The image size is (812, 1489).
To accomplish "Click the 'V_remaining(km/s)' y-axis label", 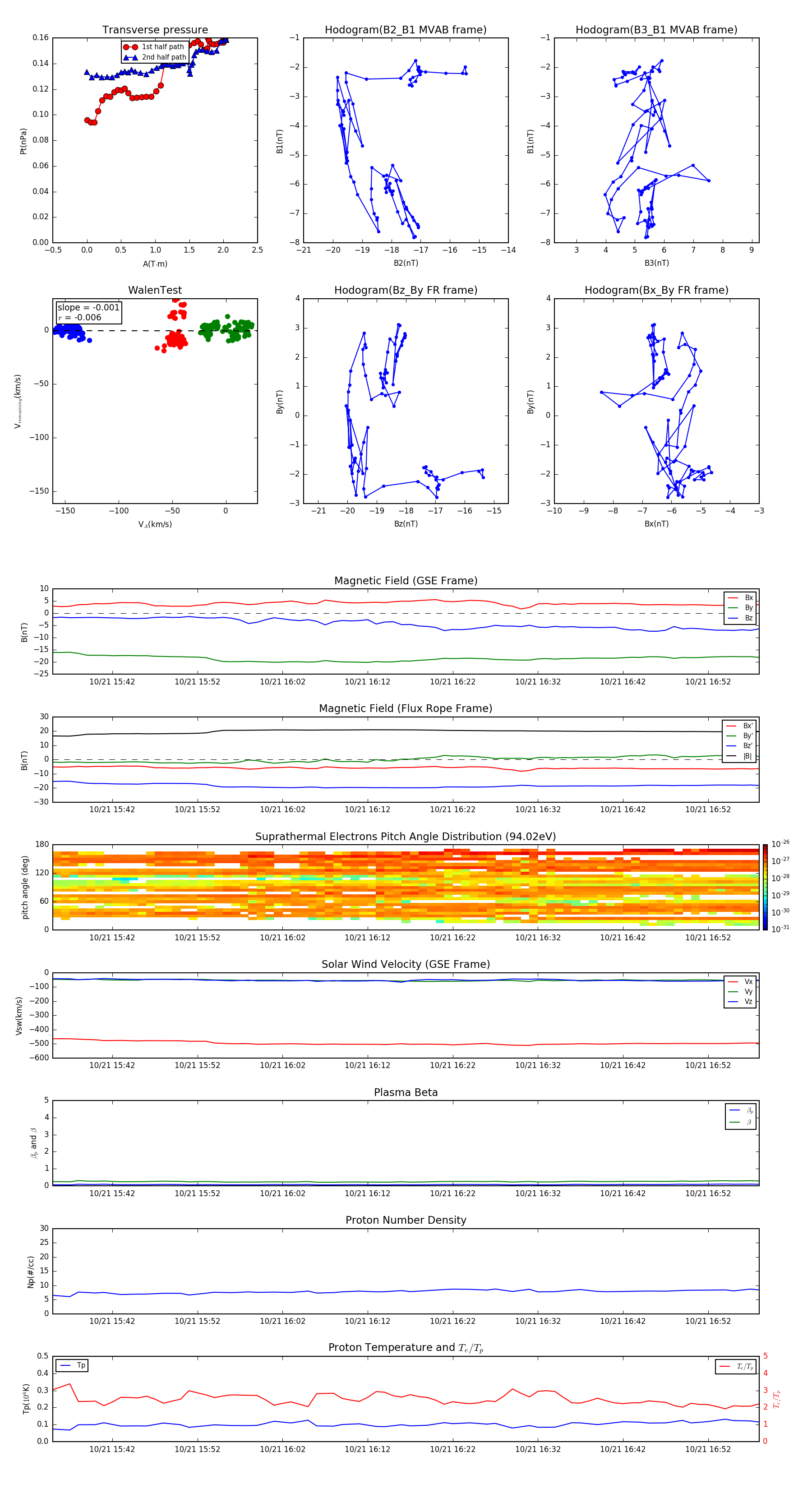I will coord(18,401).
